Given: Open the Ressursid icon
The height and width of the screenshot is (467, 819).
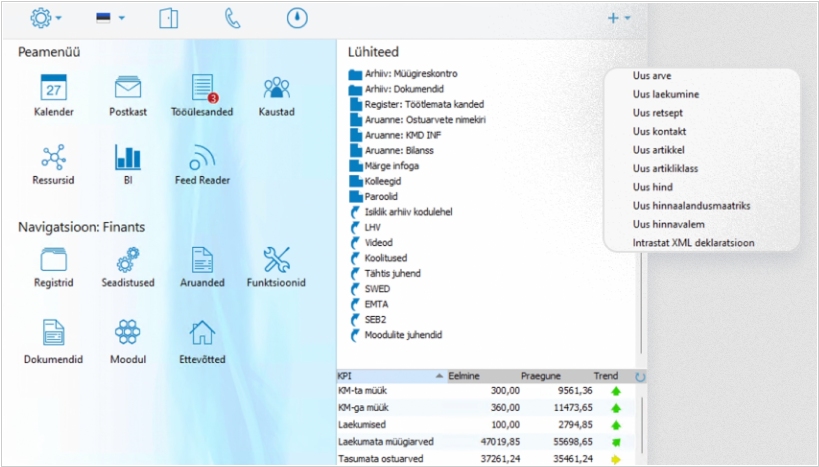Looking at the screenshot, I should point(53,158).
